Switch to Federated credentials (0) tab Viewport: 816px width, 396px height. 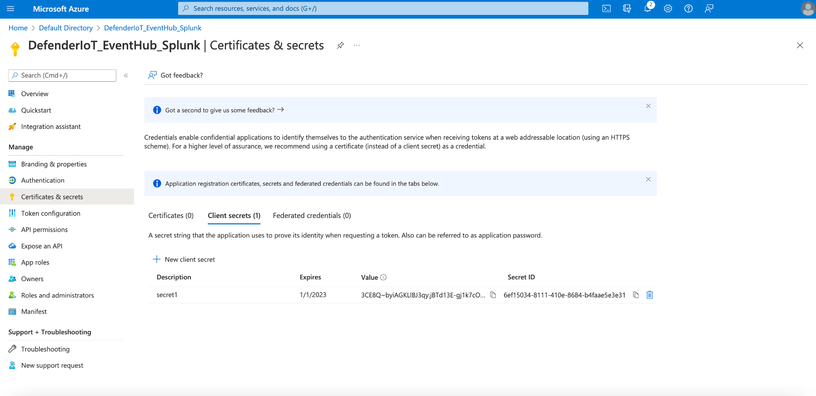[312, 215]
